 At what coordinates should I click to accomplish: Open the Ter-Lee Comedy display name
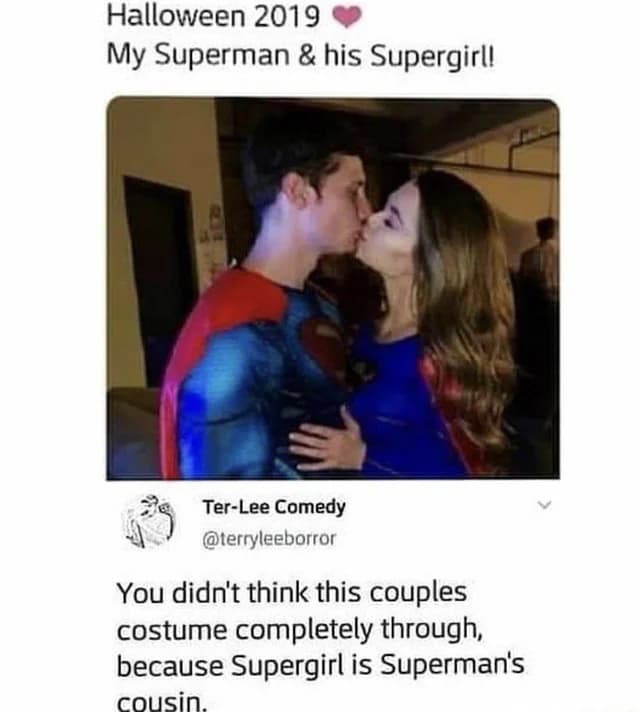click(x=274, y=506)
